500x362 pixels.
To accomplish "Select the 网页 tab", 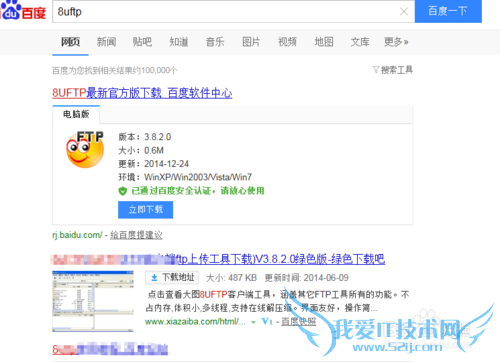I will coord(70,42).
